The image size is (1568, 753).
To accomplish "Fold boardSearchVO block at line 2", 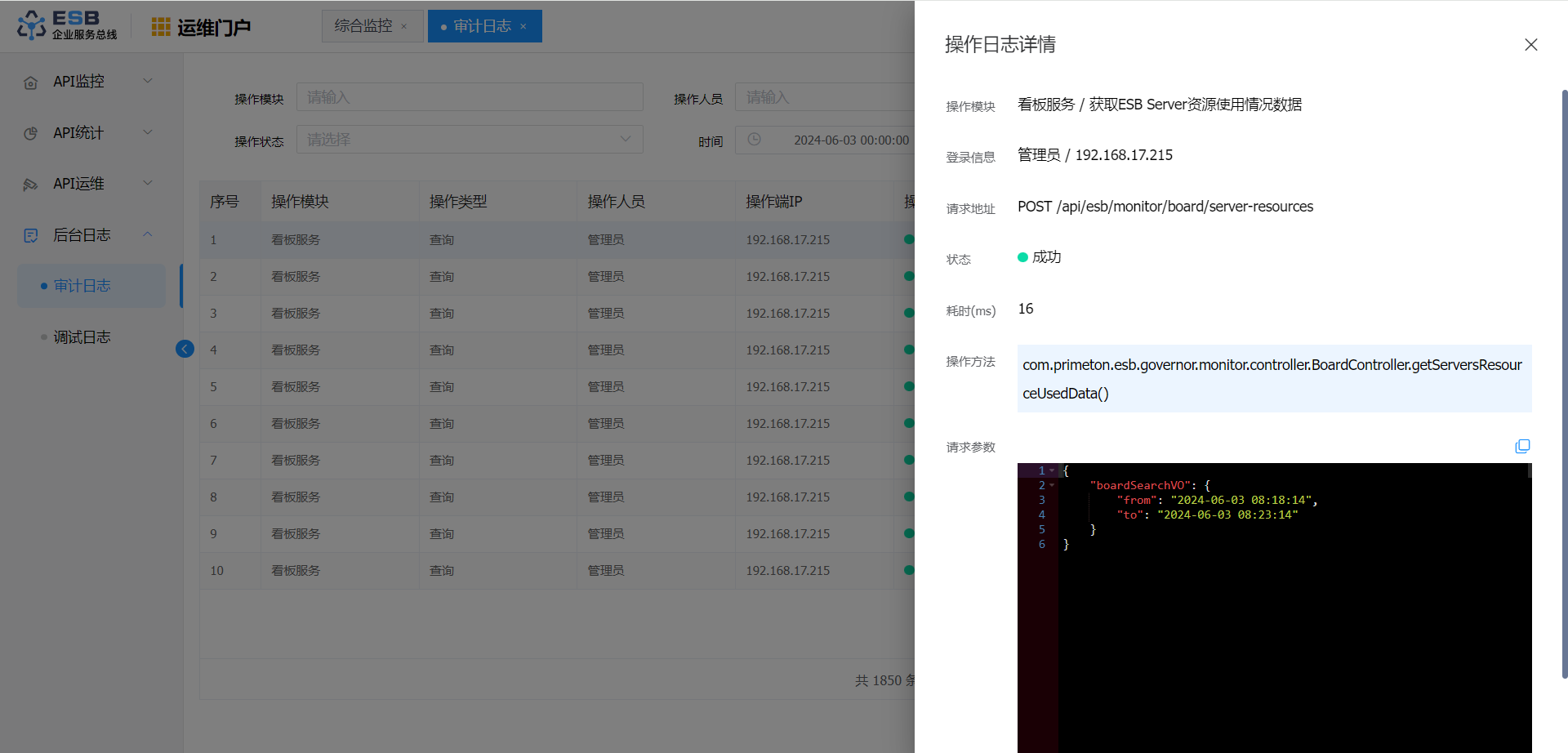I will click(1052, 485).
